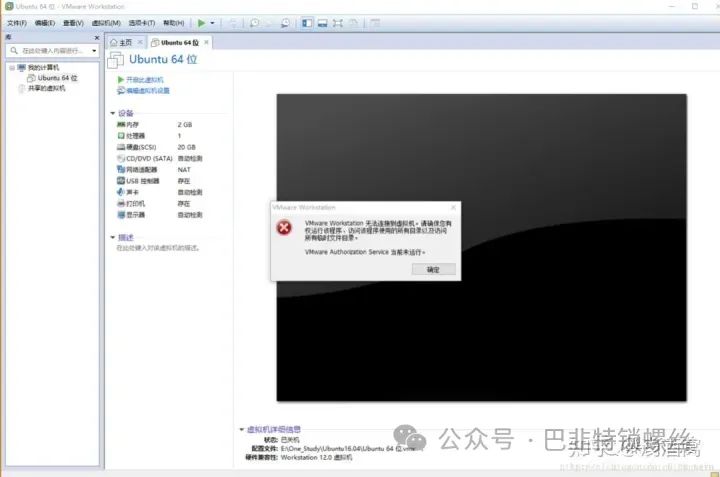The image size is (720, 477).
Task: Open the 选项卡(T) menu
Action: click(x=141, y=23)
